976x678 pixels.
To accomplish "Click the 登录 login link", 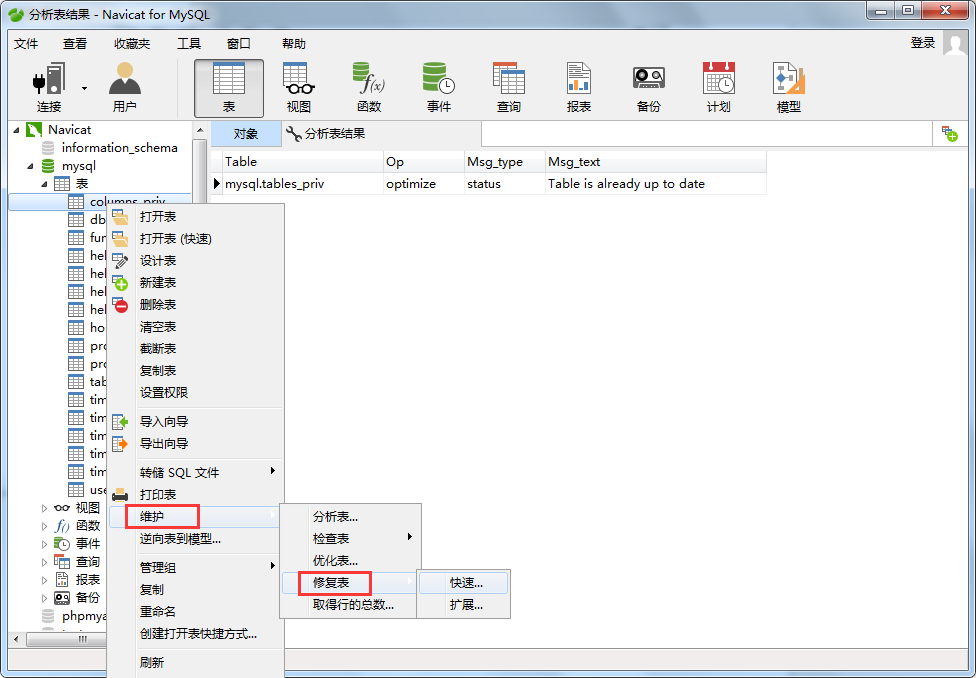I will (922, 43).
